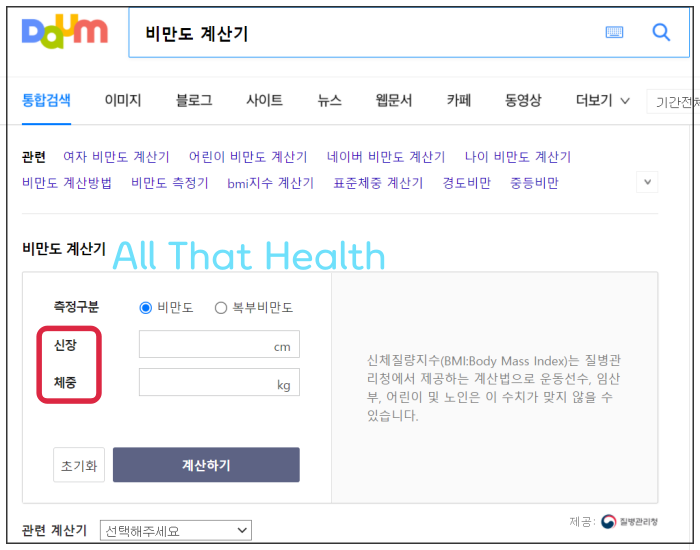The image size is (700, 550).
Task: Open the 더보기 menu
Action: pos(603,100)
